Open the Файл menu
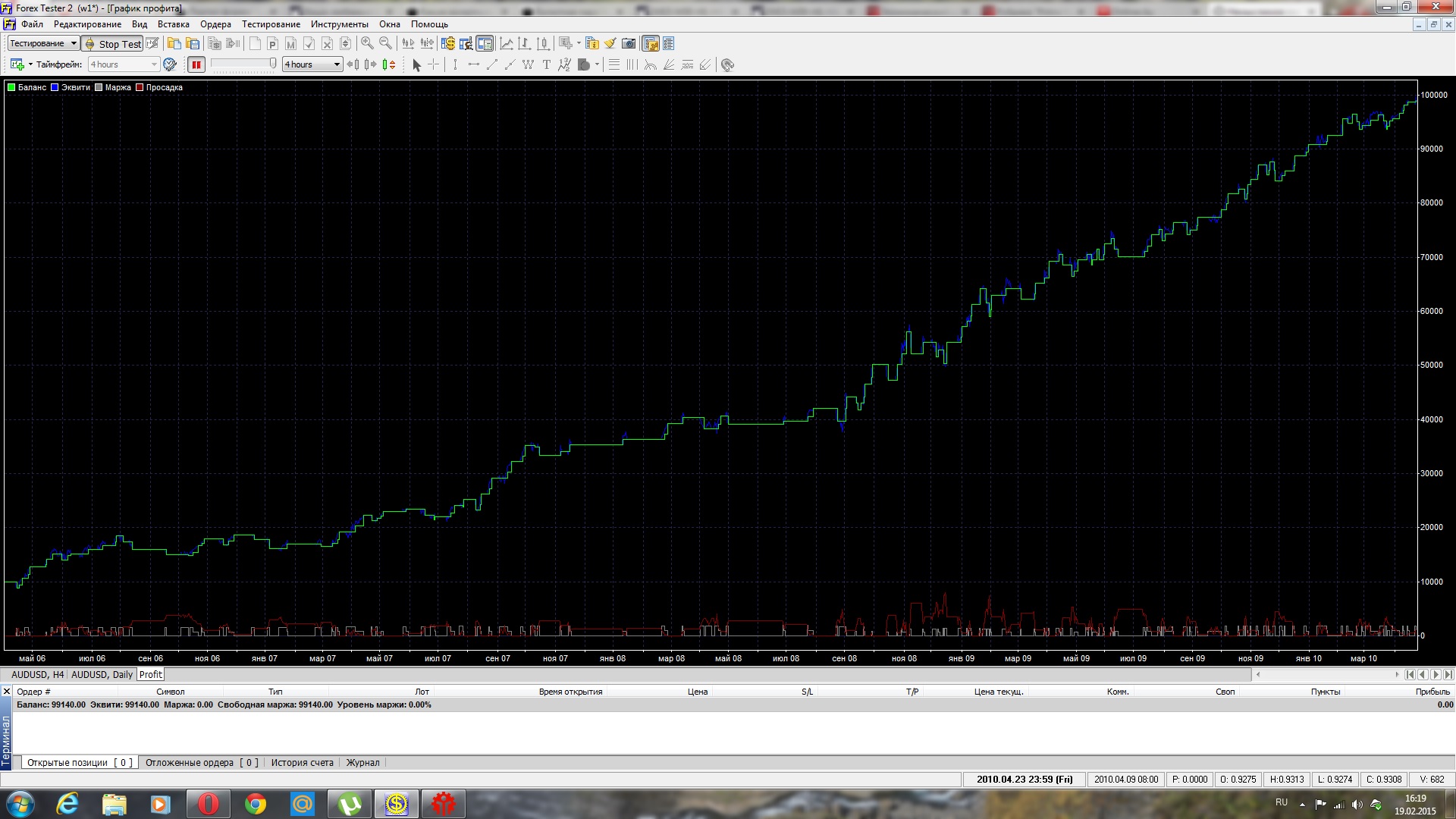 click(x=32, y=24)
